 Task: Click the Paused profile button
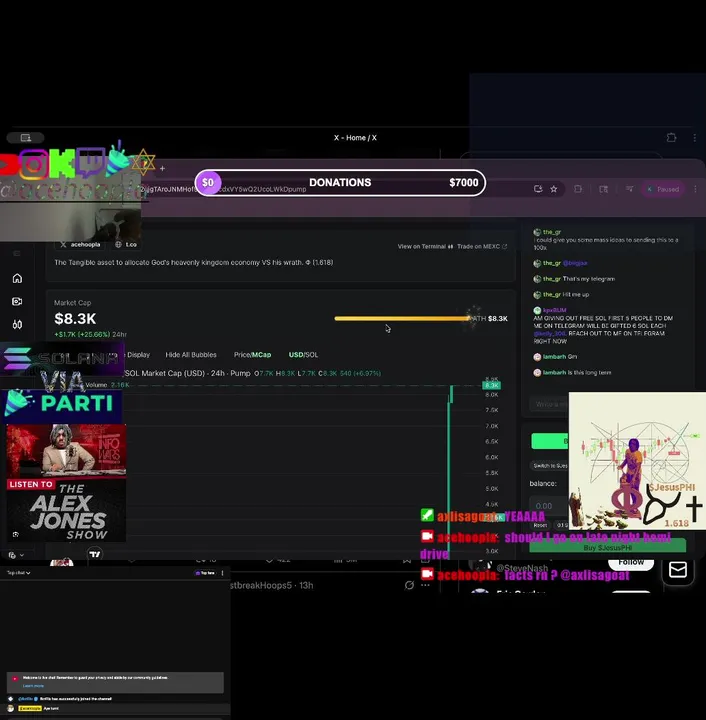click(663, 189)
